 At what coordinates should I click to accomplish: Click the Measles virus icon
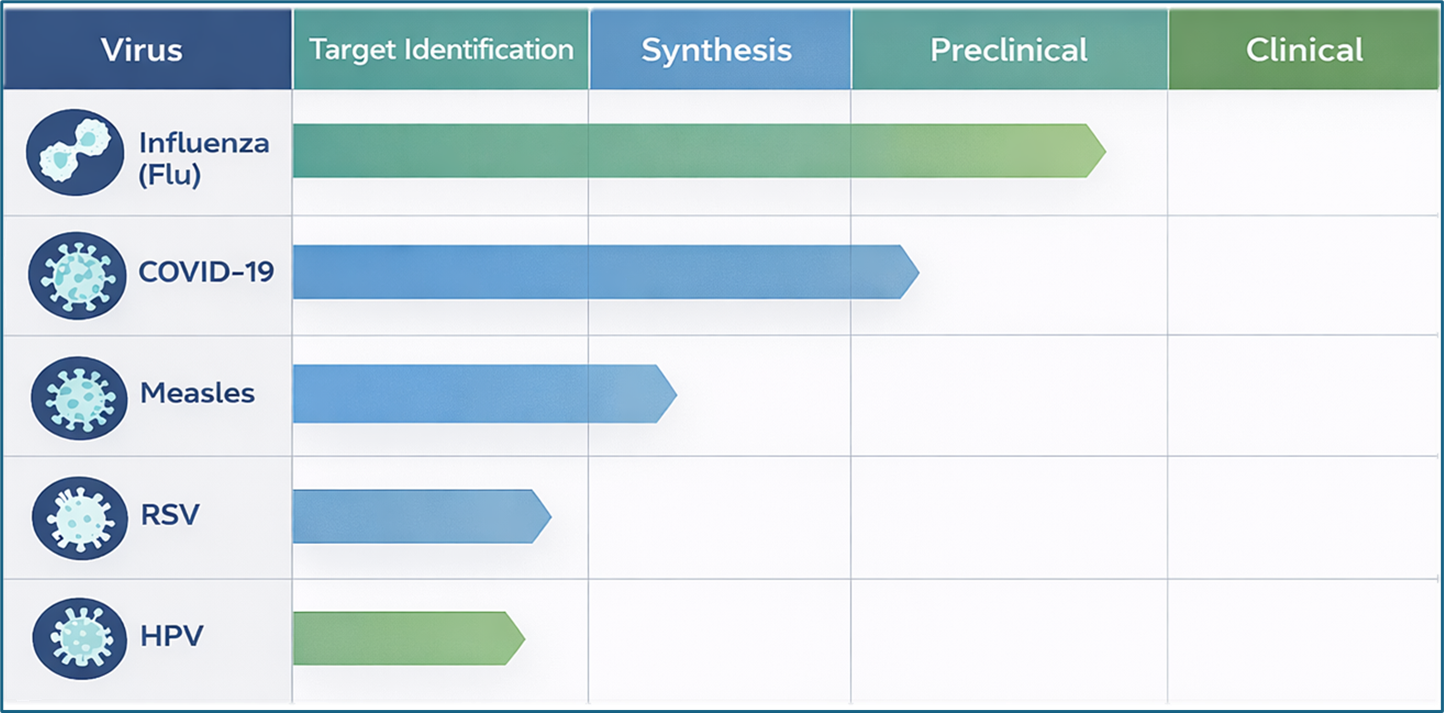pos(79,396)
